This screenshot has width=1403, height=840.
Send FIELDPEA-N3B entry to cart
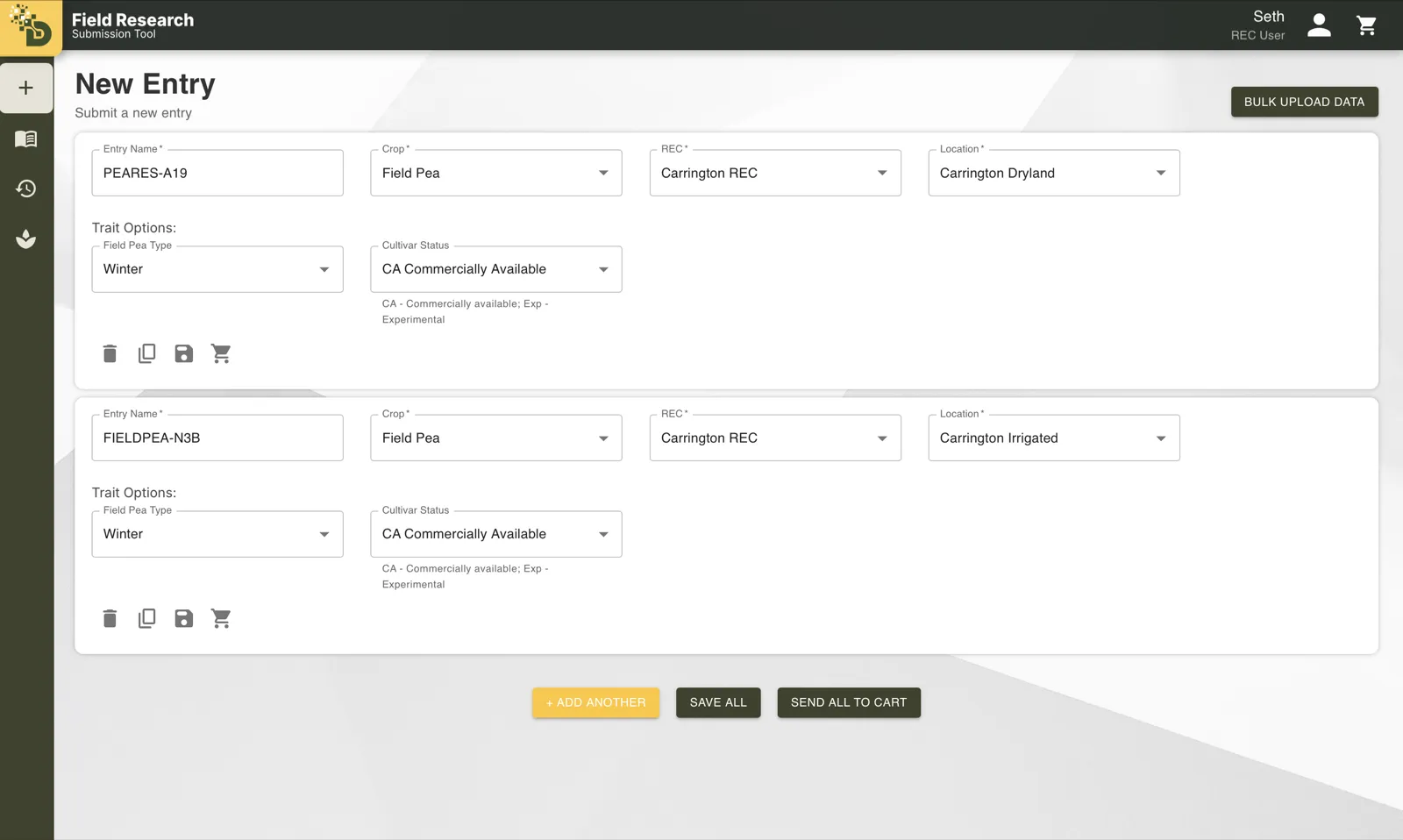tap(221, 618)
